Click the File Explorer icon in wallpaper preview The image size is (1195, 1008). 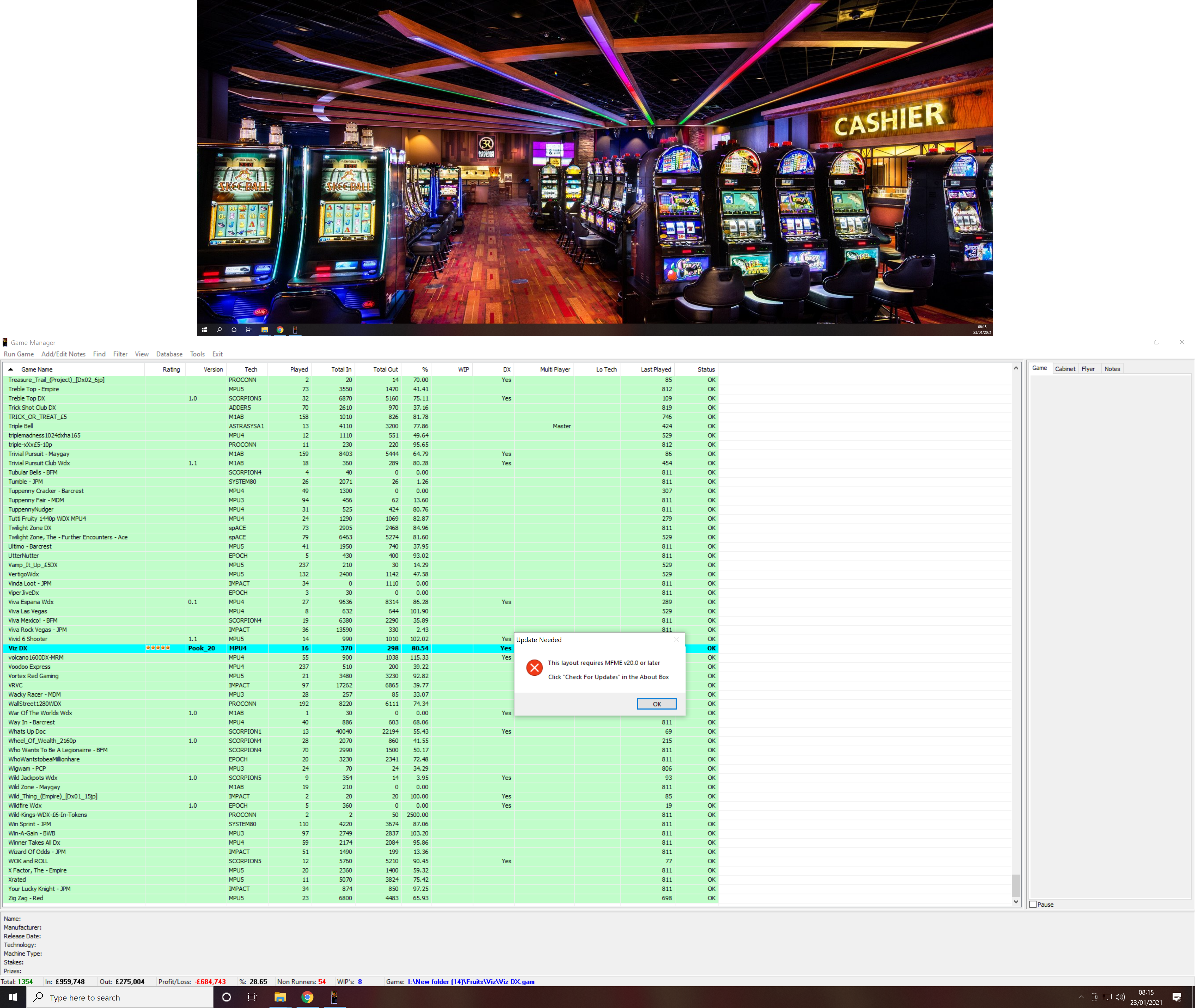[x=265, y=330]
